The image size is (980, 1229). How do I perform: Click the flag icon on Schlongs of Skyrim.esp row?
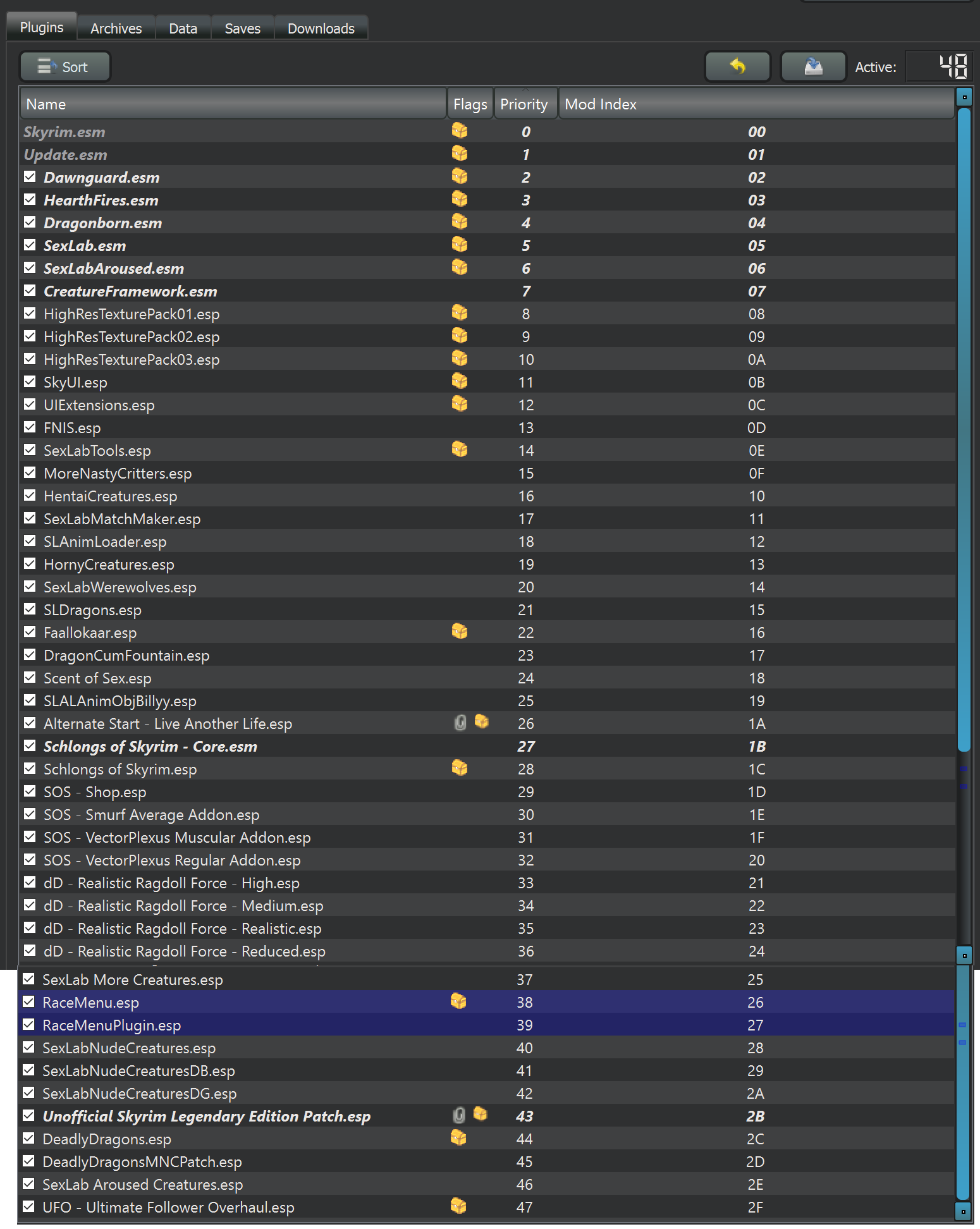tap(460, 768)
